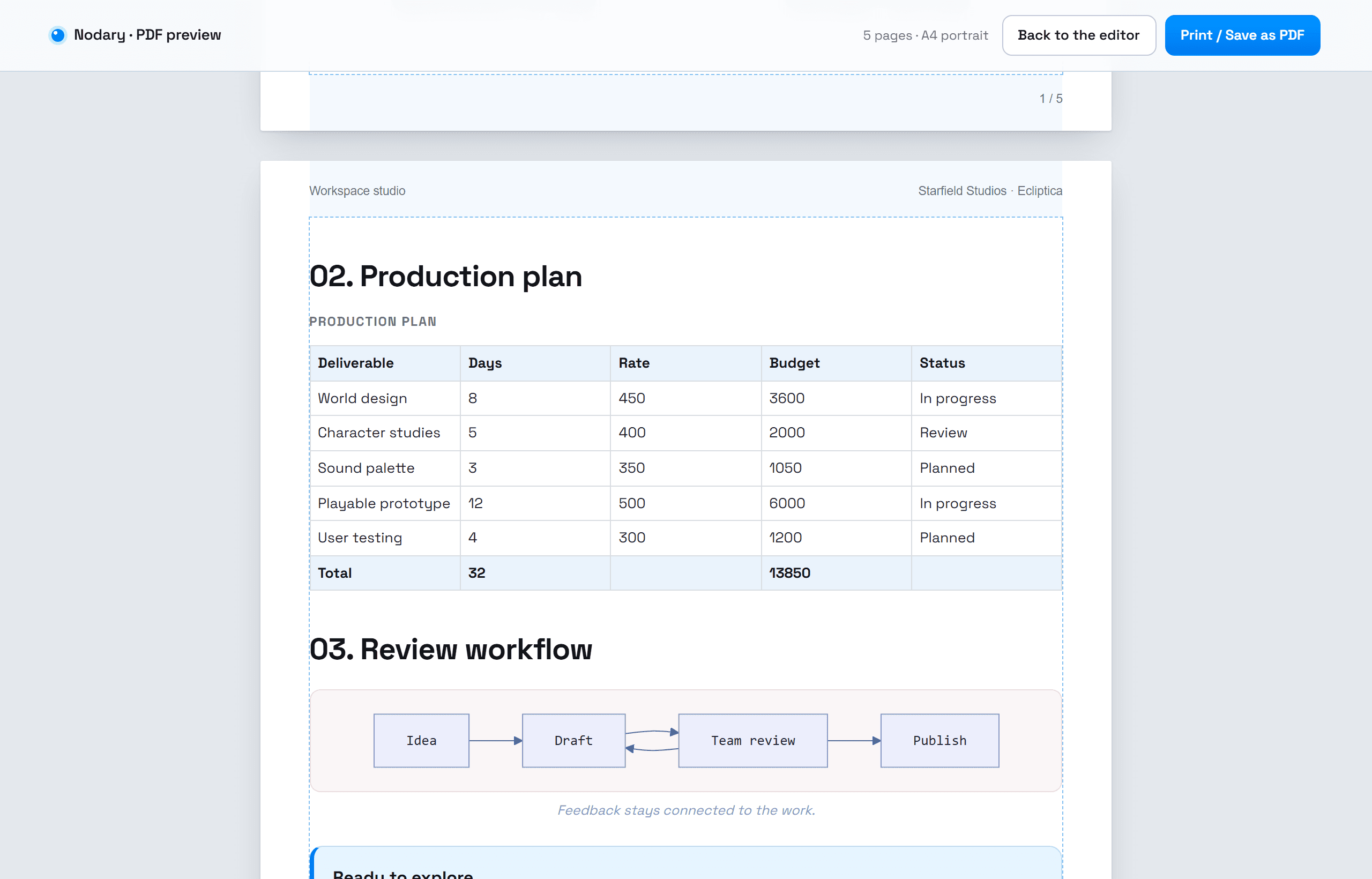Screen dimensions: 1372x879
Task: Click the budget value 1200
Action: (x=836, y=538)
